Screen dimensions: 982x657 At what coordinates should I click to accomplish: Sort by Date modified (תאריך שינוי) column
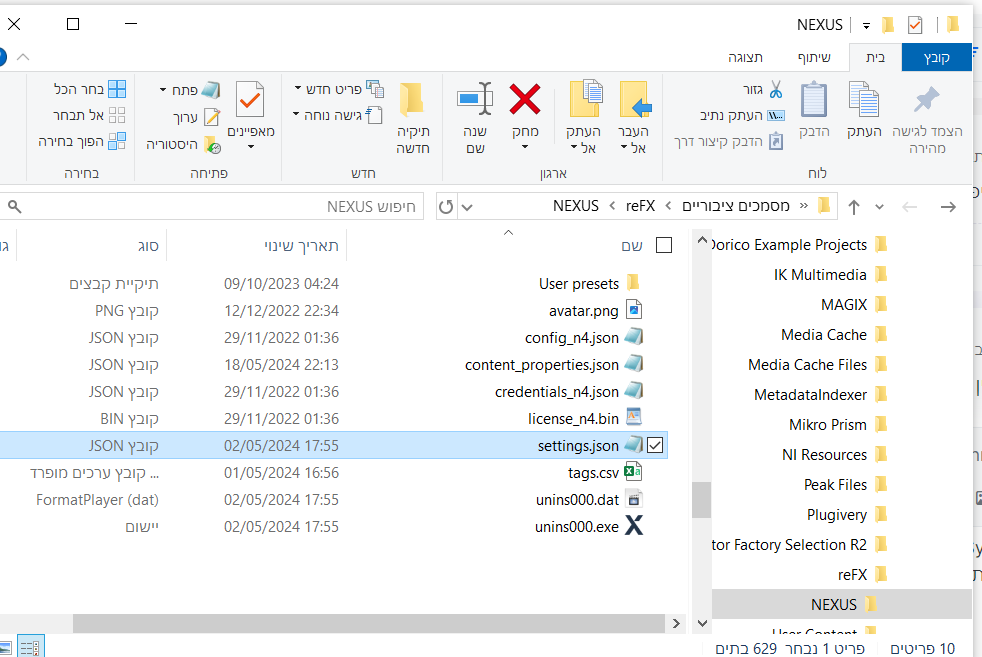[301, 246]
